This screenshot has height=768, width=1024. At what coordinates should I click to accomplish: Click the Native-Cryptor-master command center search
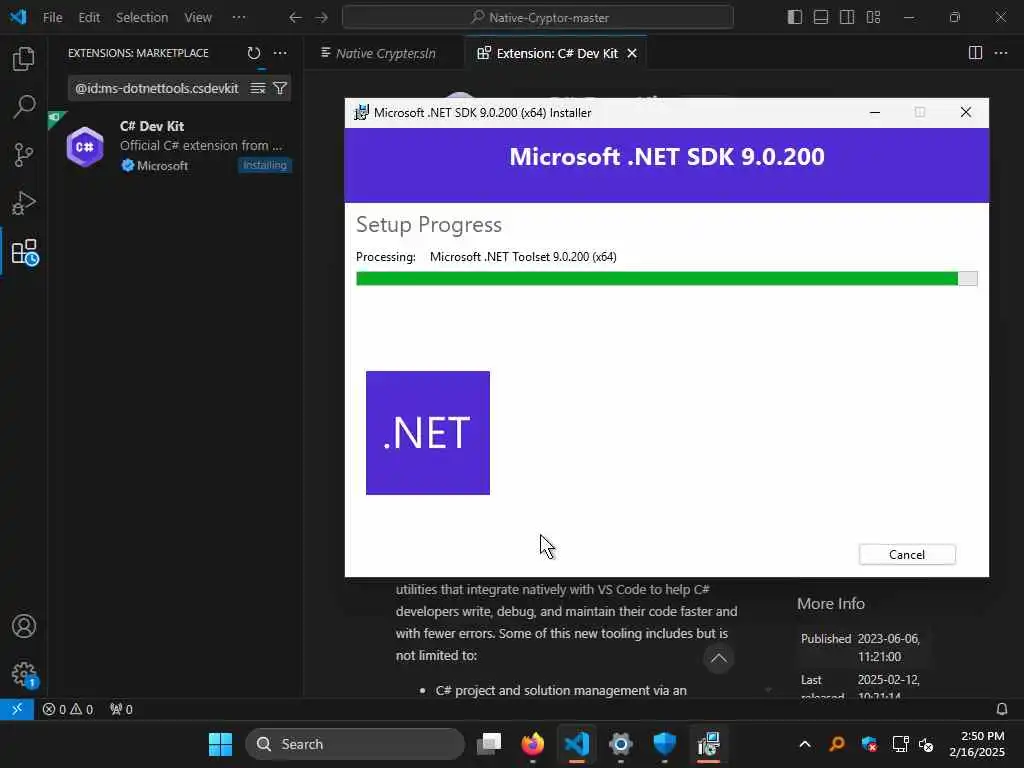pos(537,18)
